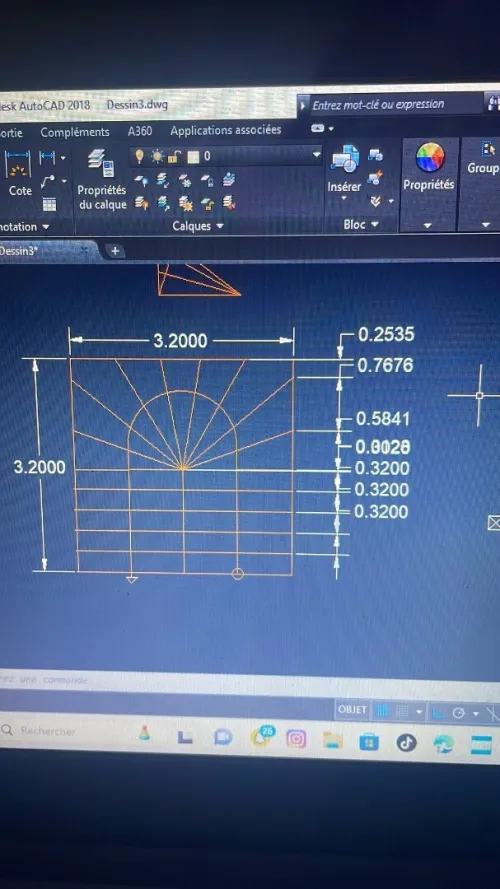Screen dimensions: 500x889
Task: Expand the search box arrow
Action: click(x=302, y=106)
